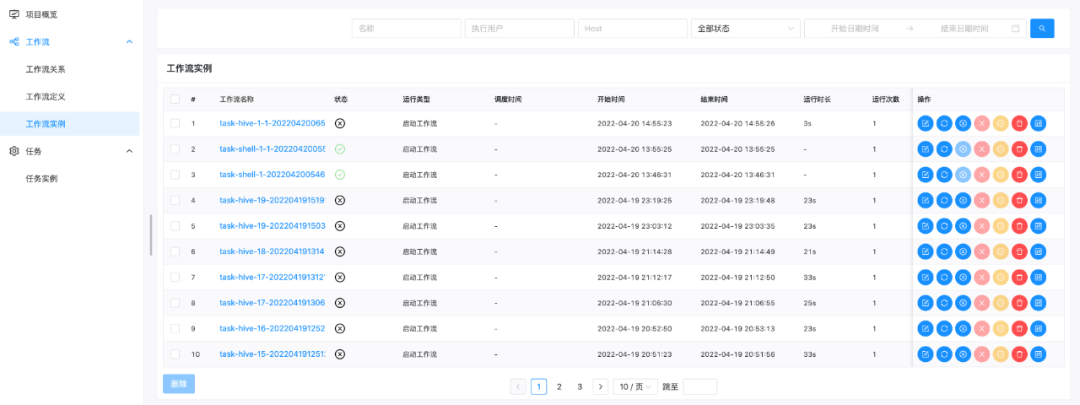Viewport: 1080px width, 405px height.
Task: Click the recover-failed icon in row 5
Action: coord(963,226)
